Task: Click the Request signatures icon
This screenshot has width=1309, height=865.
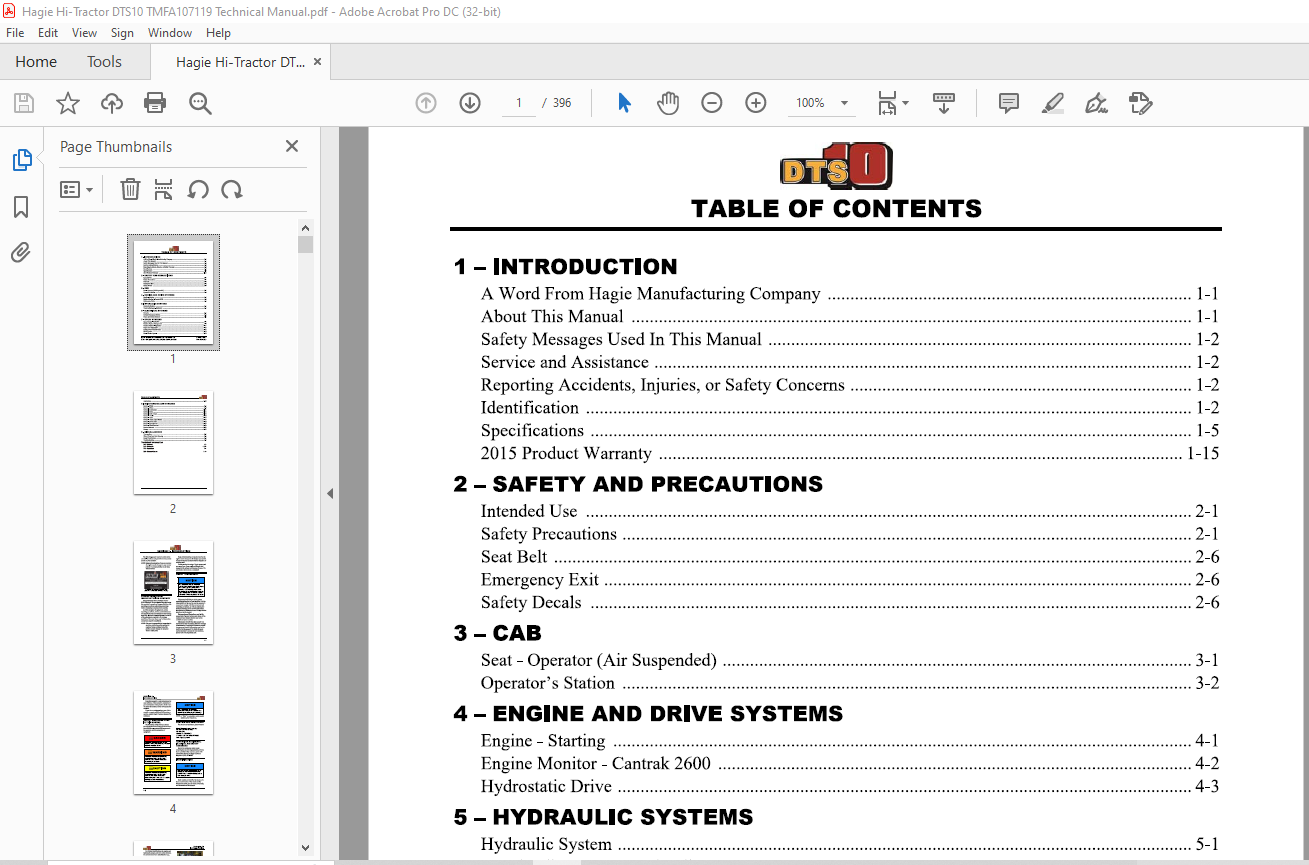Action: (x=1140, y=103)
